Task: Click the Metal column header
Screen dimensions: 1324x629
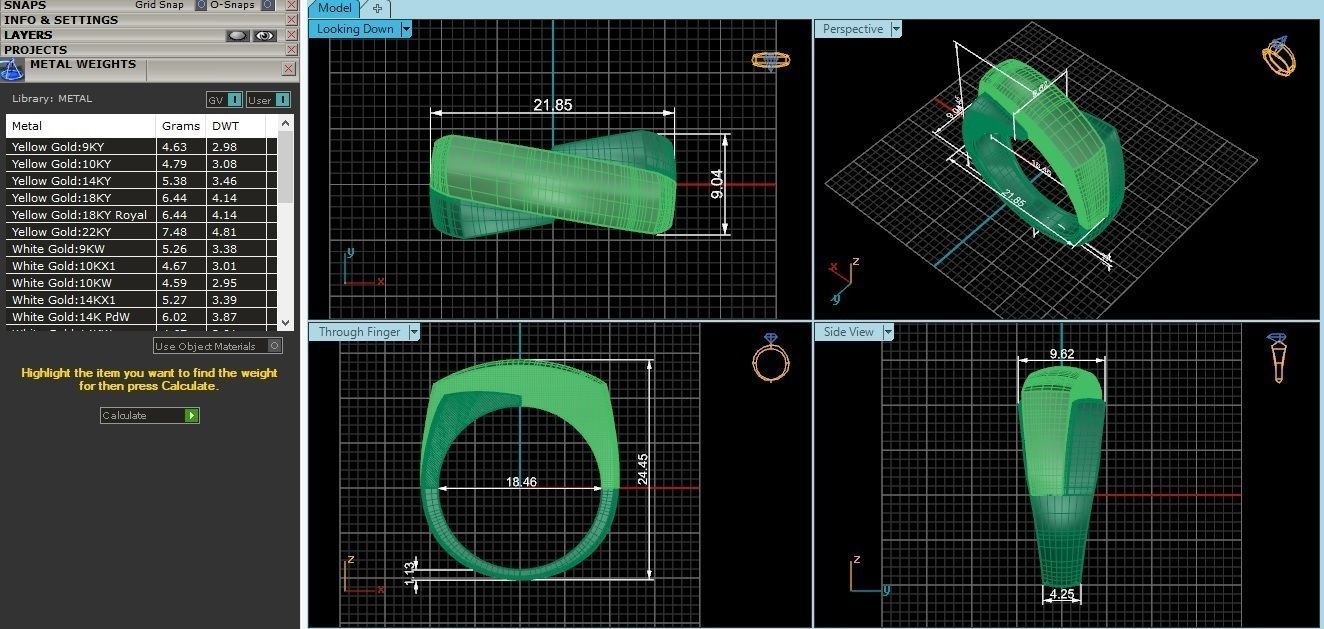Action: point(81,126)
